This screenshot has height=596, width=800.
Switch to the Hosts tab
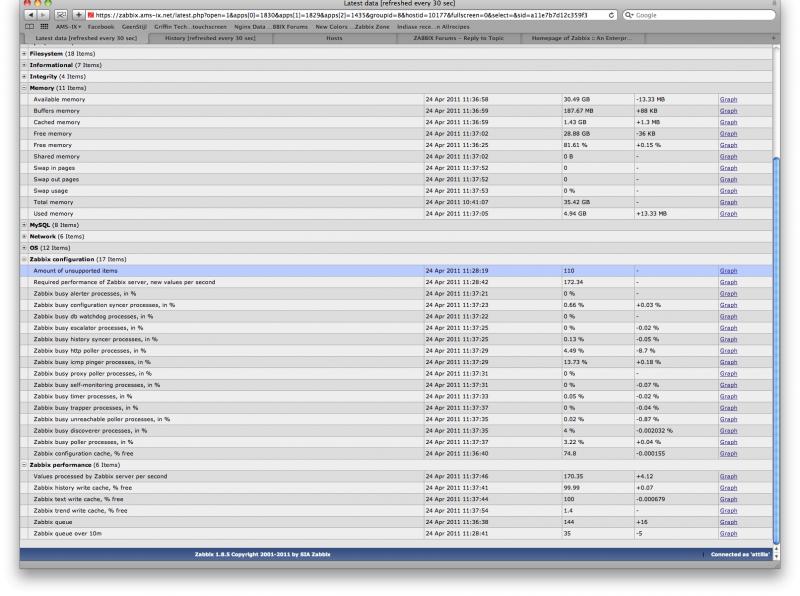(334, 38)
